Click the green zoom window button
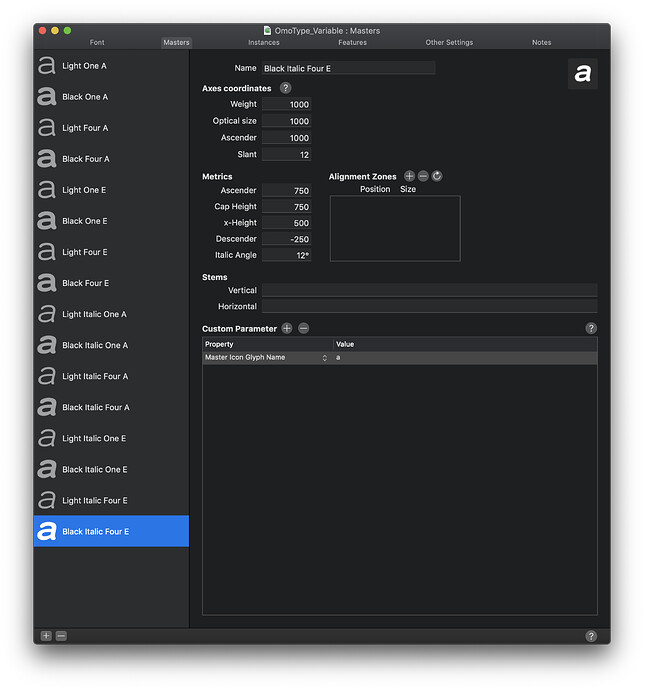Viewport: 645px width, 690px height. point(67,30)
